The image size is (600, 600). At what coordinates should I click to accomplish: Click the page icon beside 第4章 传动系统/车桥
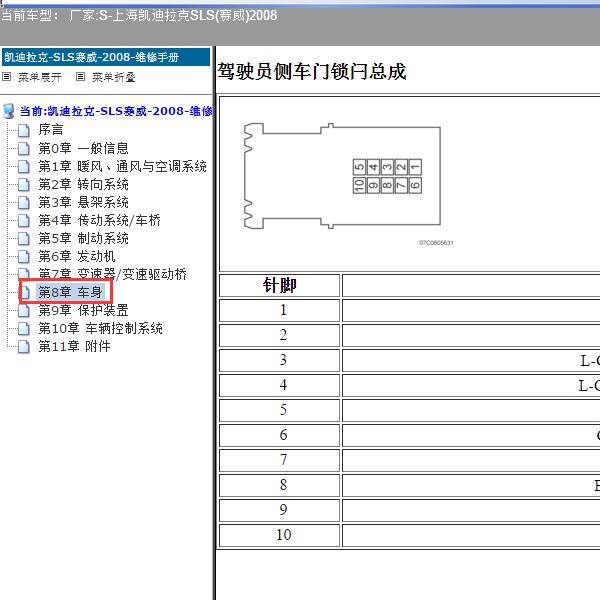coord(24,220)
